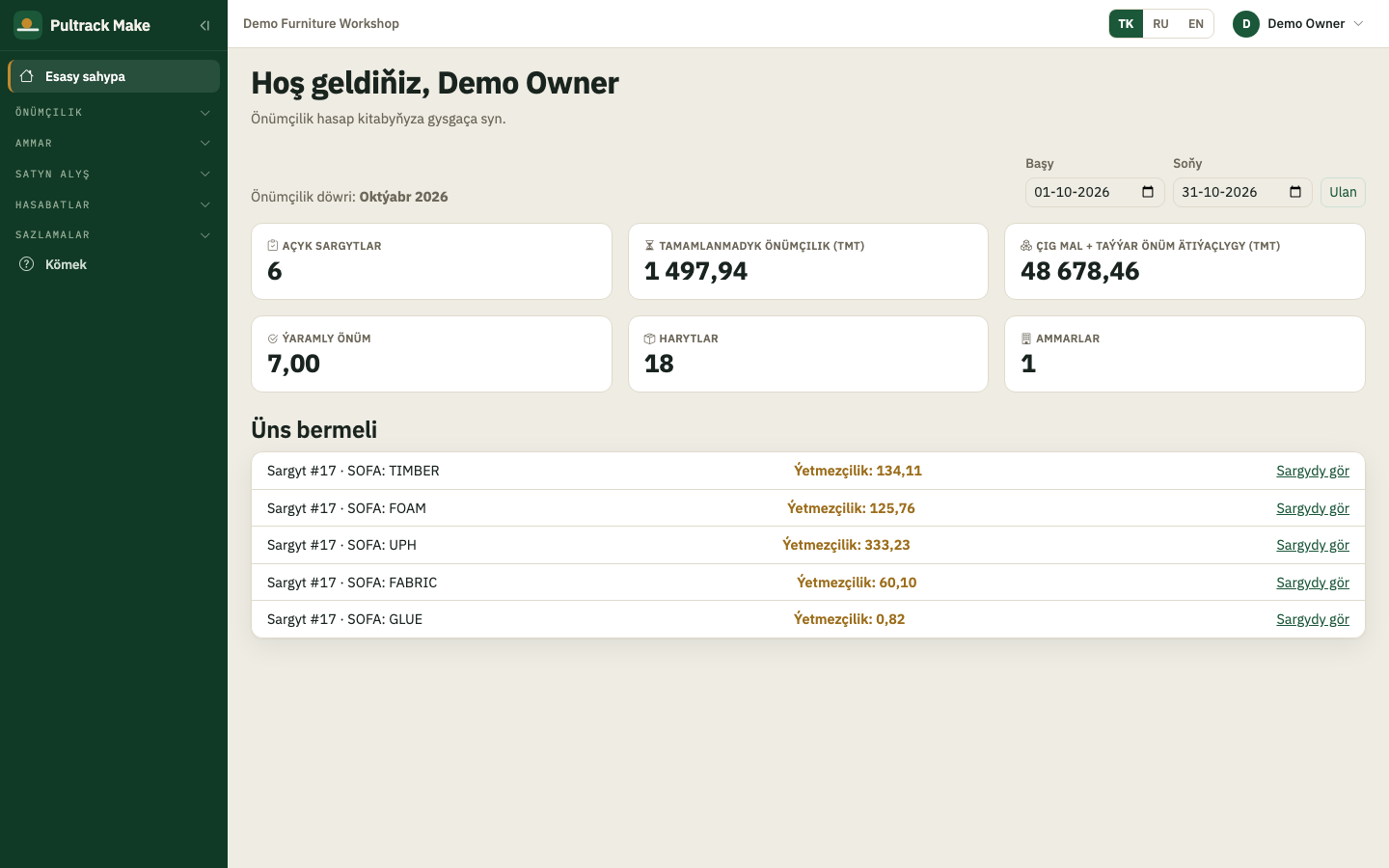Click the value 1 497,94
The height and width of the screenshot is (868, 1389).
pos(695,271)
